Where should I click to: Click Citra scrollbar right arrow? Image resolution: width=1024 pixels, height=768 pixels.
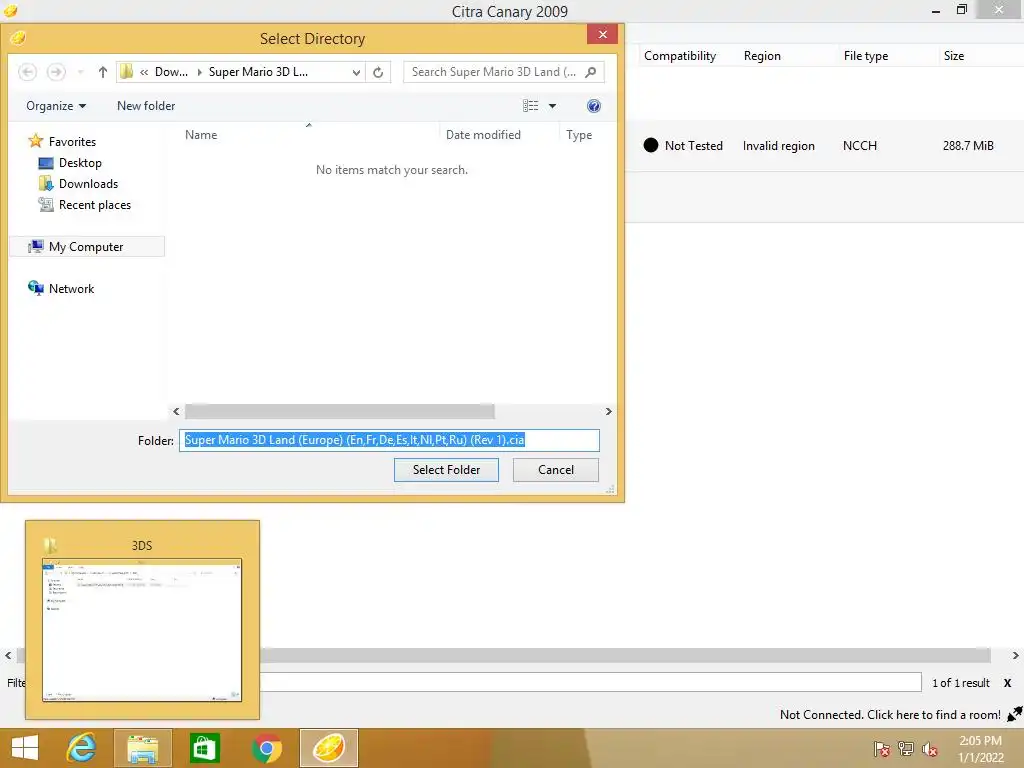pyautogui.click(x=1016, y=655)
